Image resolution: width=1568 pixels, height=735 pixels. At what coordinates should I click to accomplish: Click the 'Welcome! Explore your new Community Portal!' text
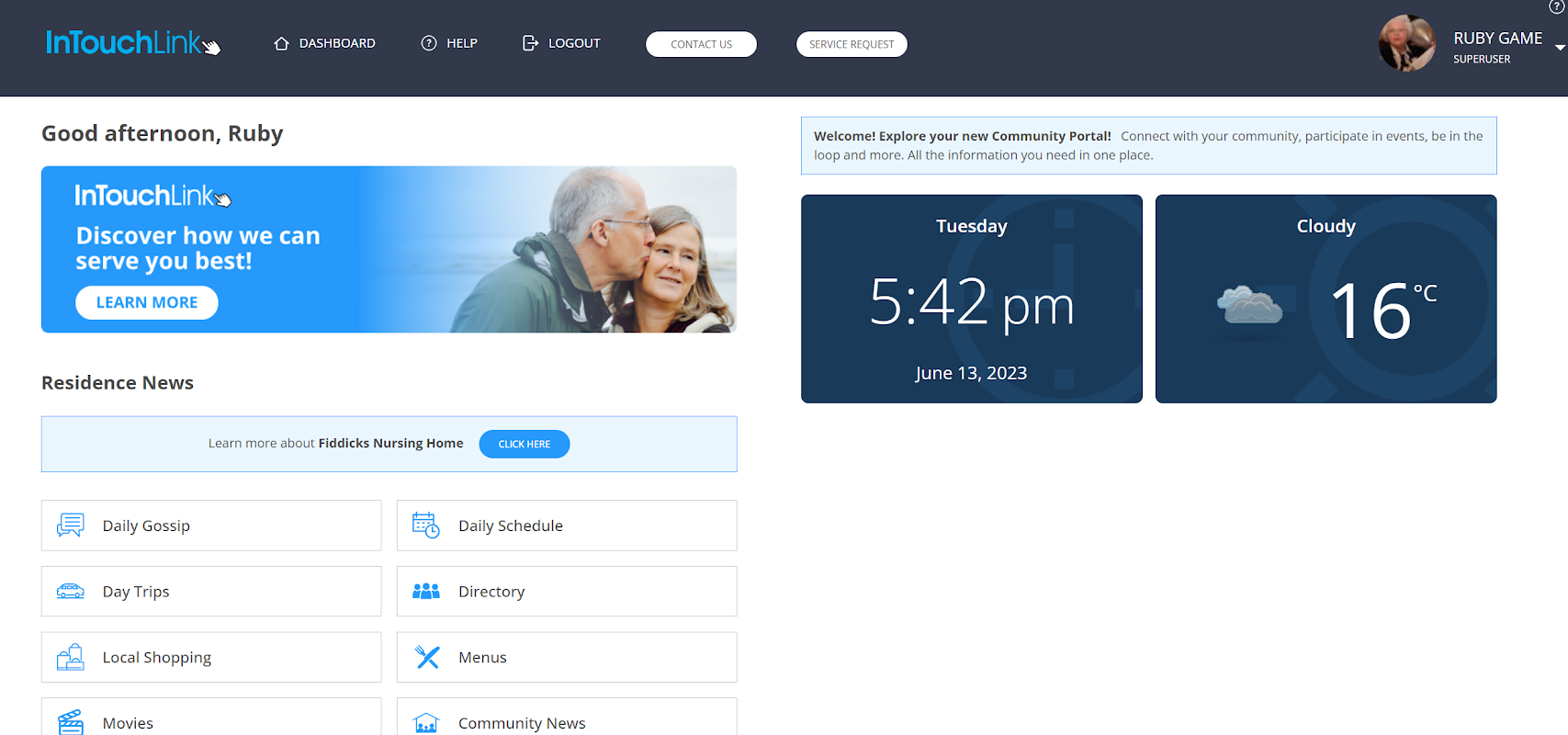pos(963,136)
